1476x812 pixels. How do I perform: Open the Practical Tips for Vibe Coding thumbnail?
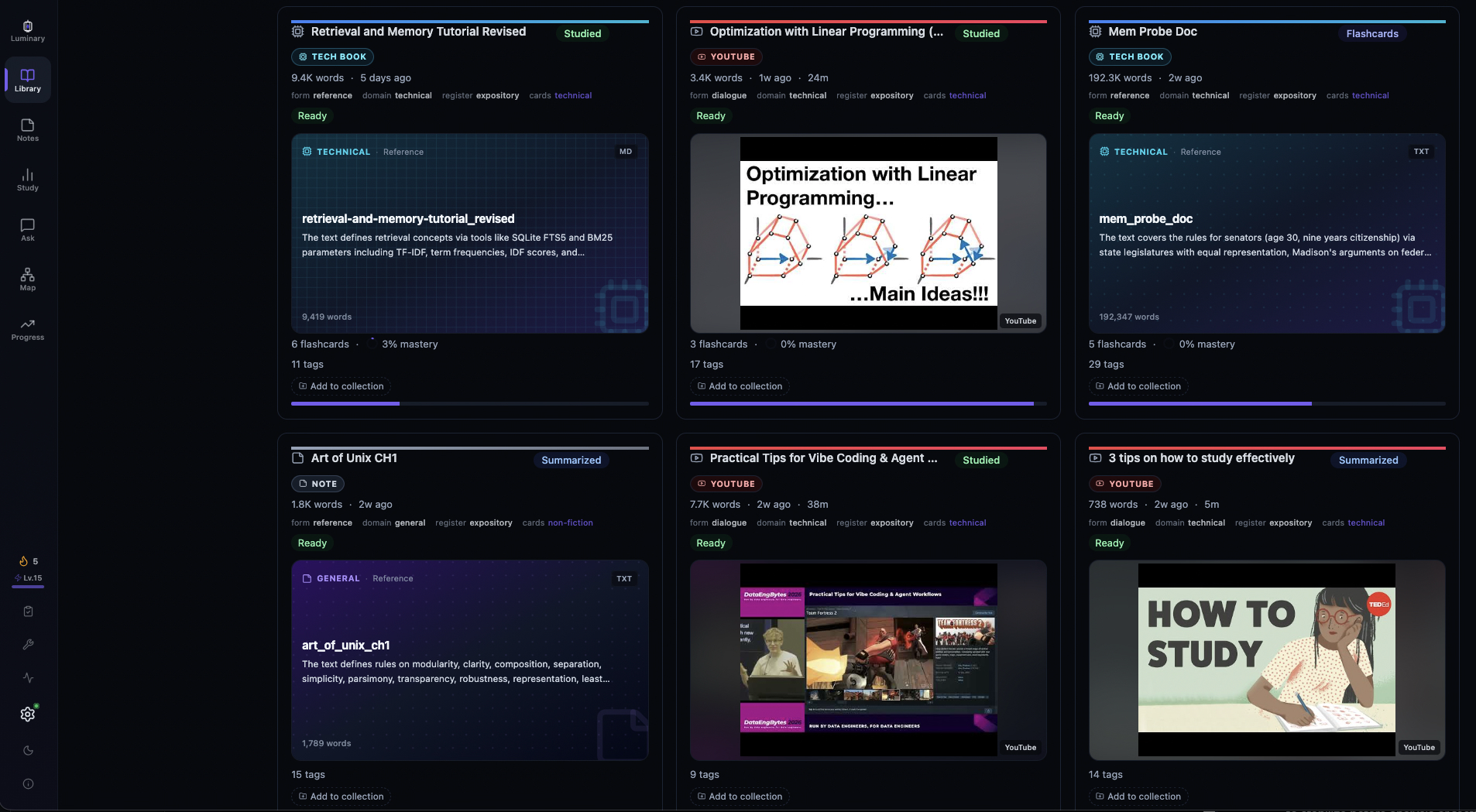(x=868, y=660)
